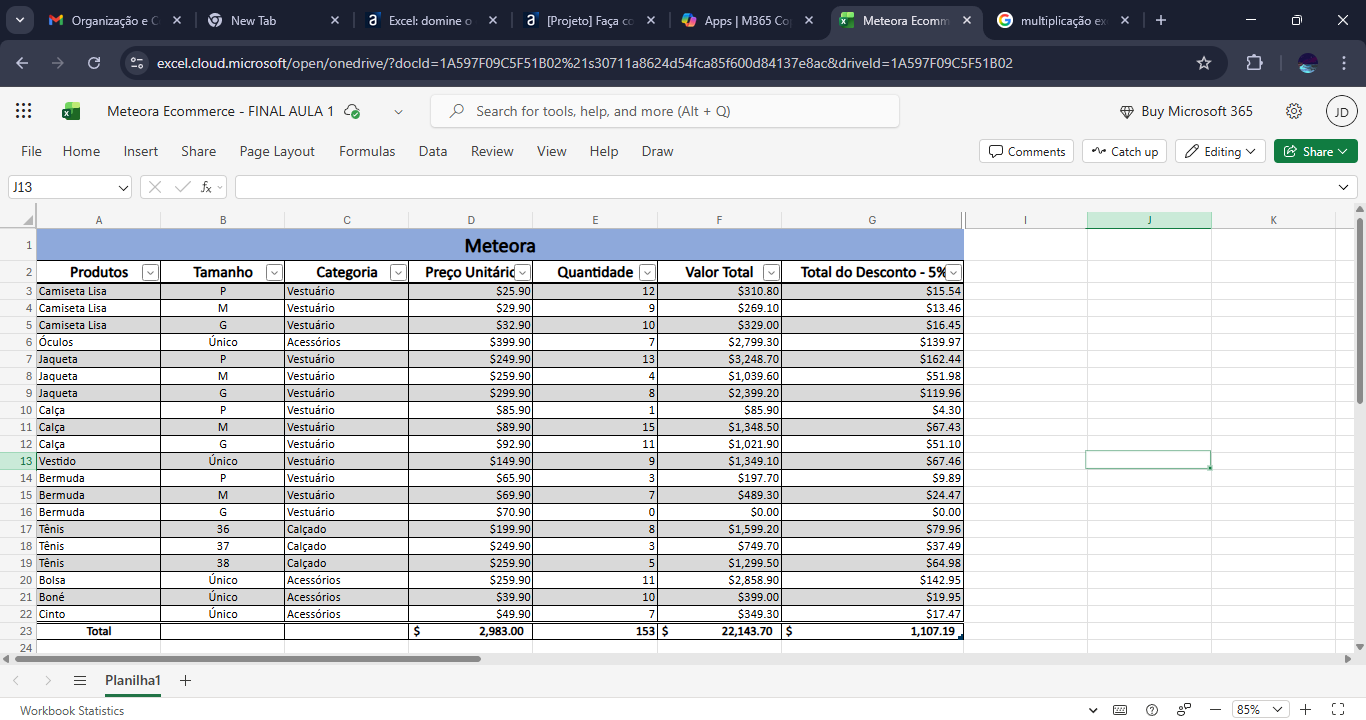Viewport: 1366px width, 720px height.
Task: Expand the Name Box dropdown
Action: (x=123, y=187)
